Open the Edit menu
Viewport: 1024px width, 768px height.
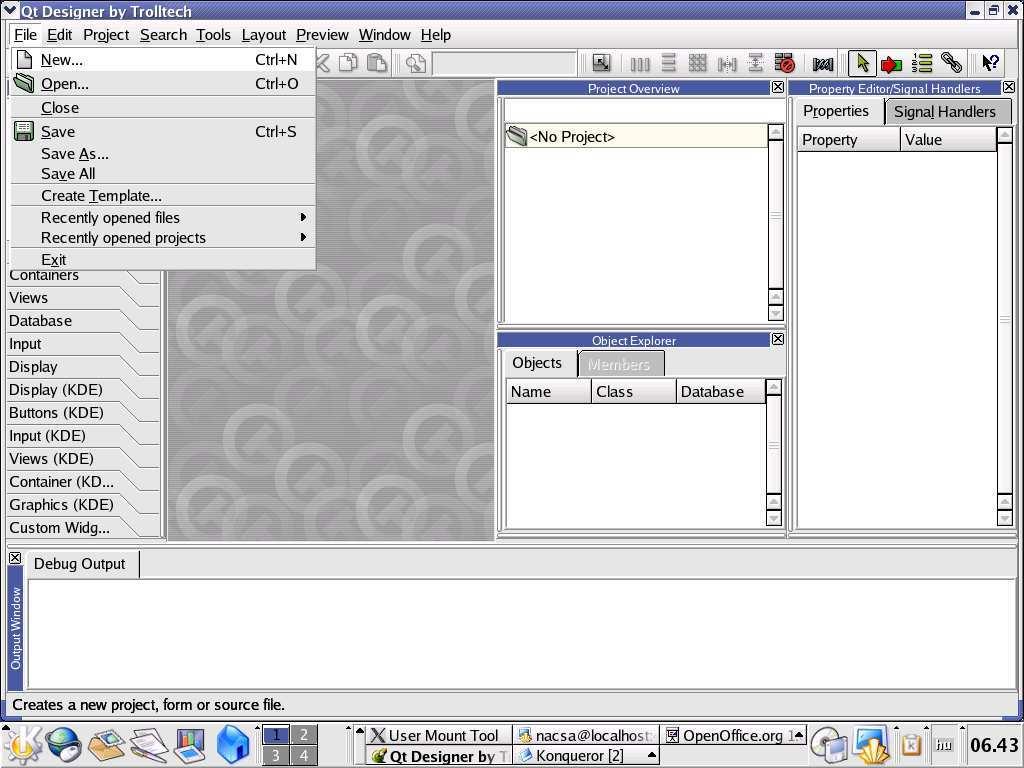tap(59, 35)
